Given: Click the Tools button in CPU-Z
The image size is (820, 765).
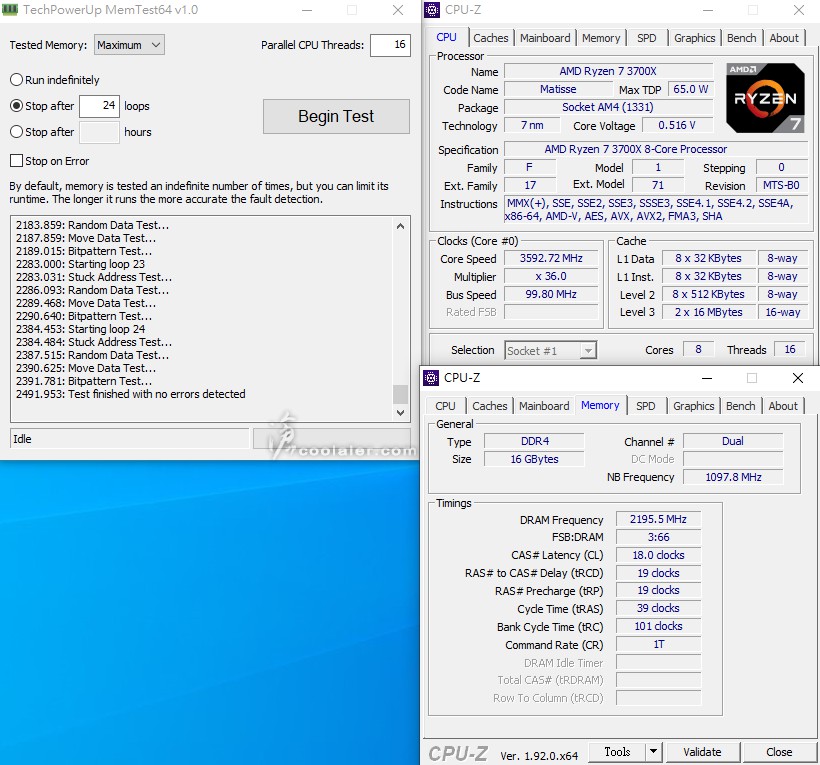Looking at the screenshot, I should (x=617, y=752).
